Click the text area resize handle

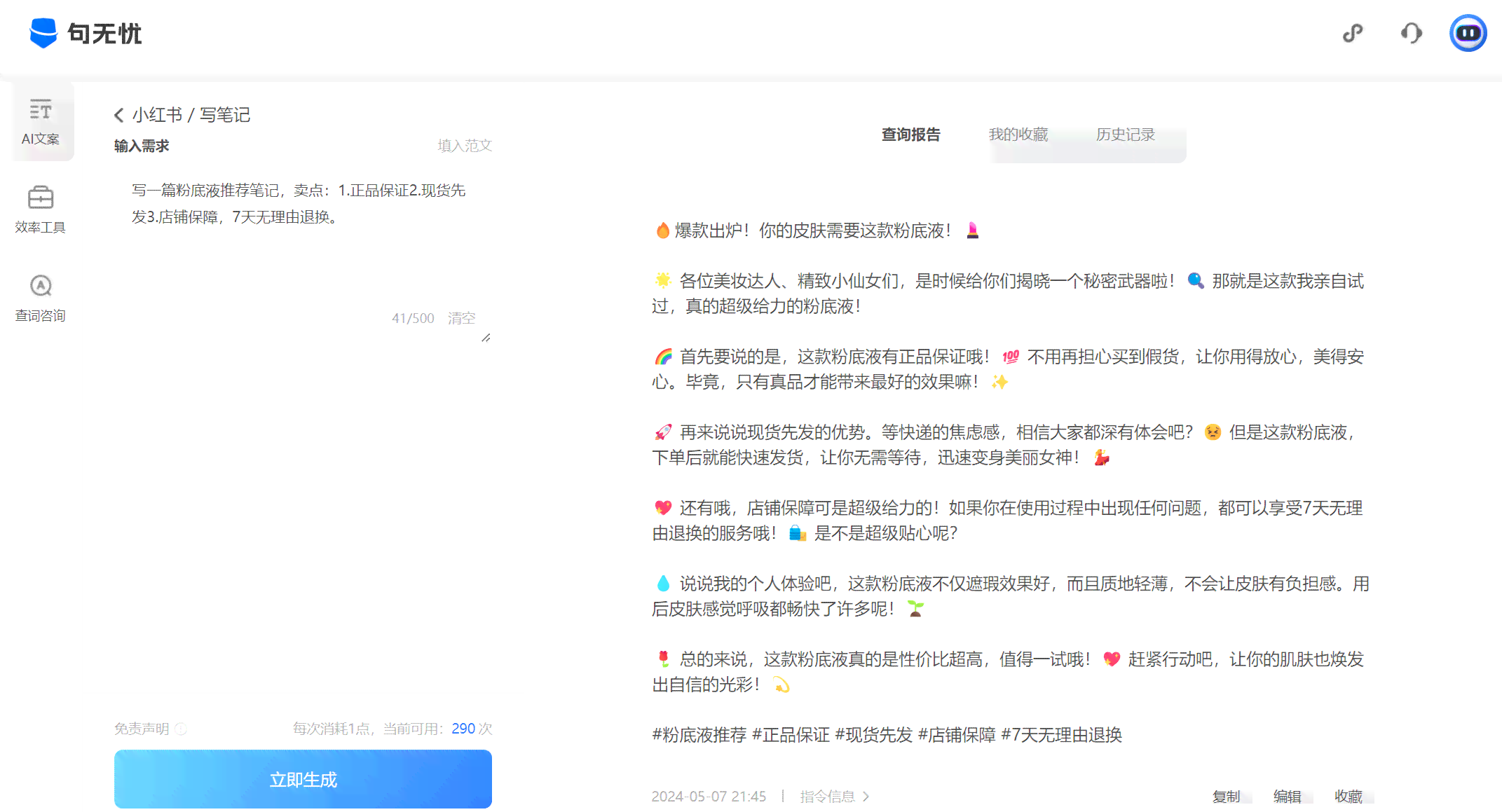click(486, 338)
